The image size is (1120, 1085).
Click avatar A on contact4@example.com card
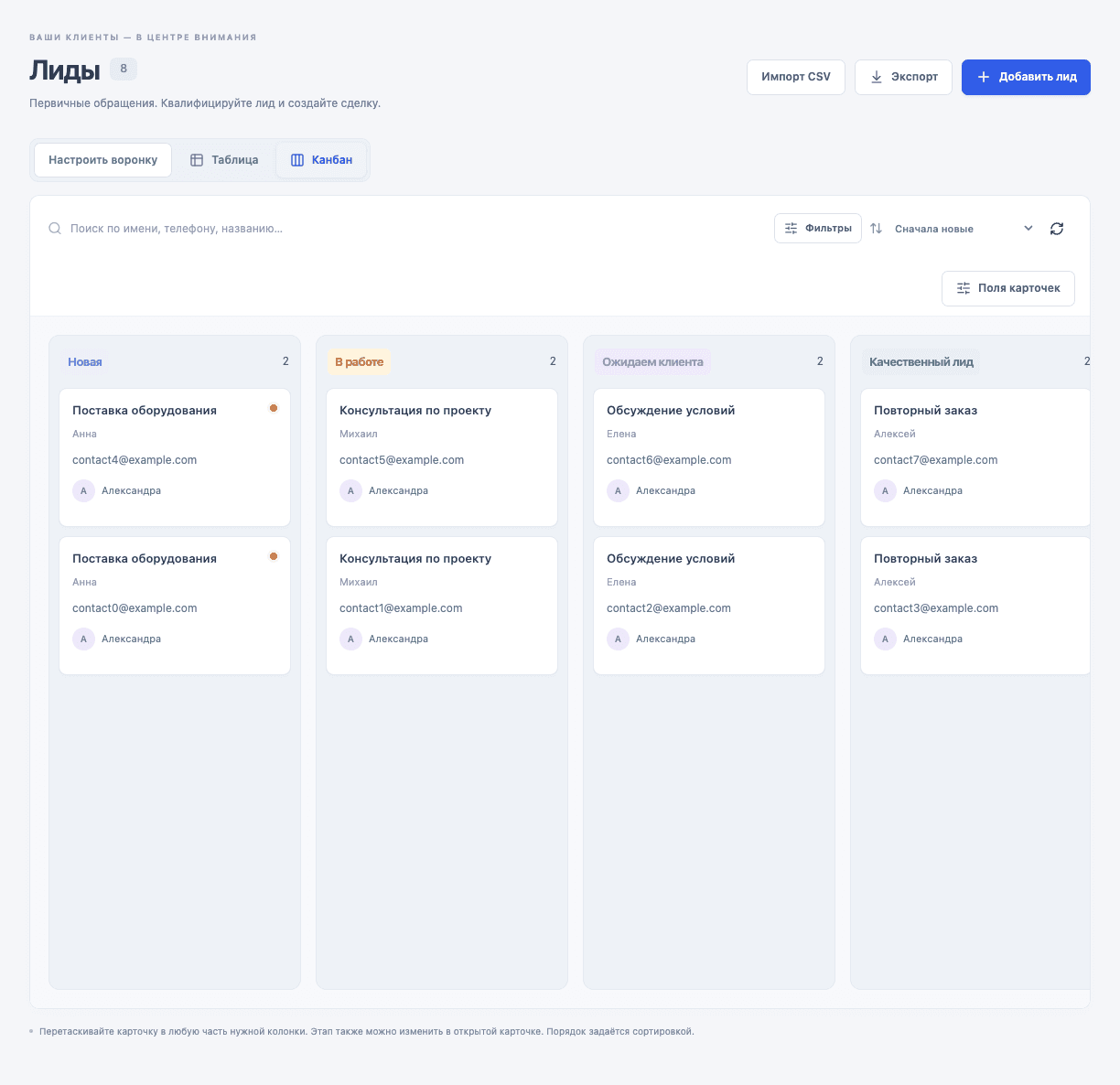point(84,490)
